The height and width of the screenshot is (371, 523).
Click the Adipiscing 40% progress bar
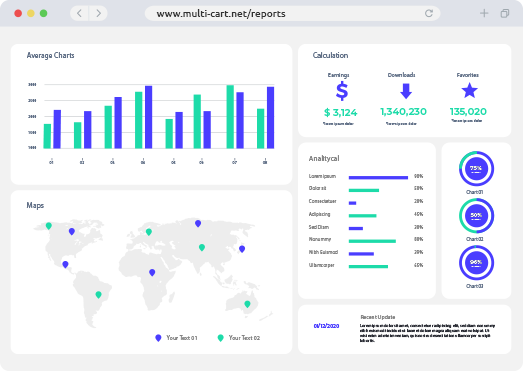[x=362, y=216]
